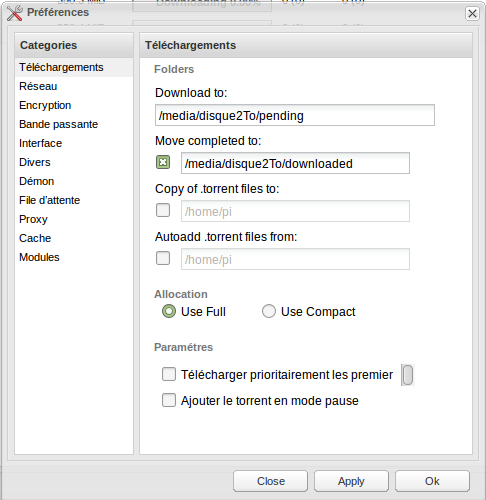
Task: Click the Close button at bottom
Action: tap(270, 481)
